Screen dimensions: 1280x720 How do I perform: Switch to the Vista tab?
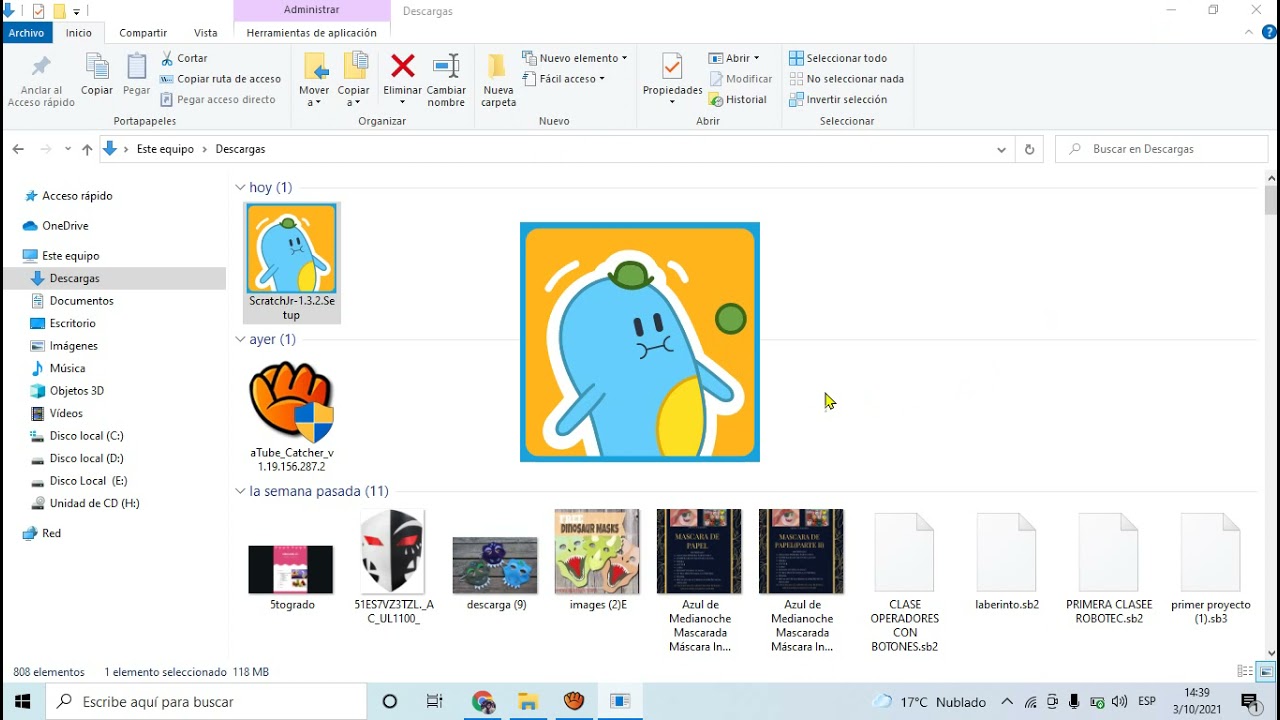[x=206, y=33]
